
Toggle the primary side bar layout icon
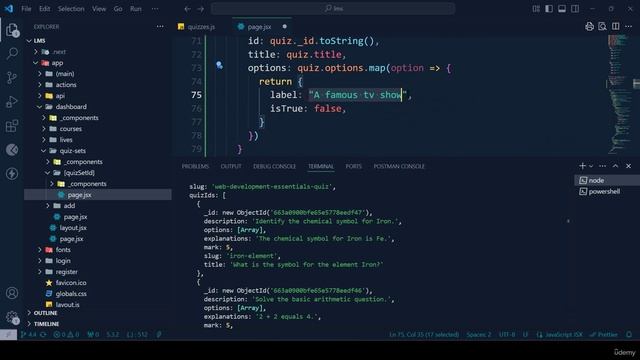click(x=549, y=9)
